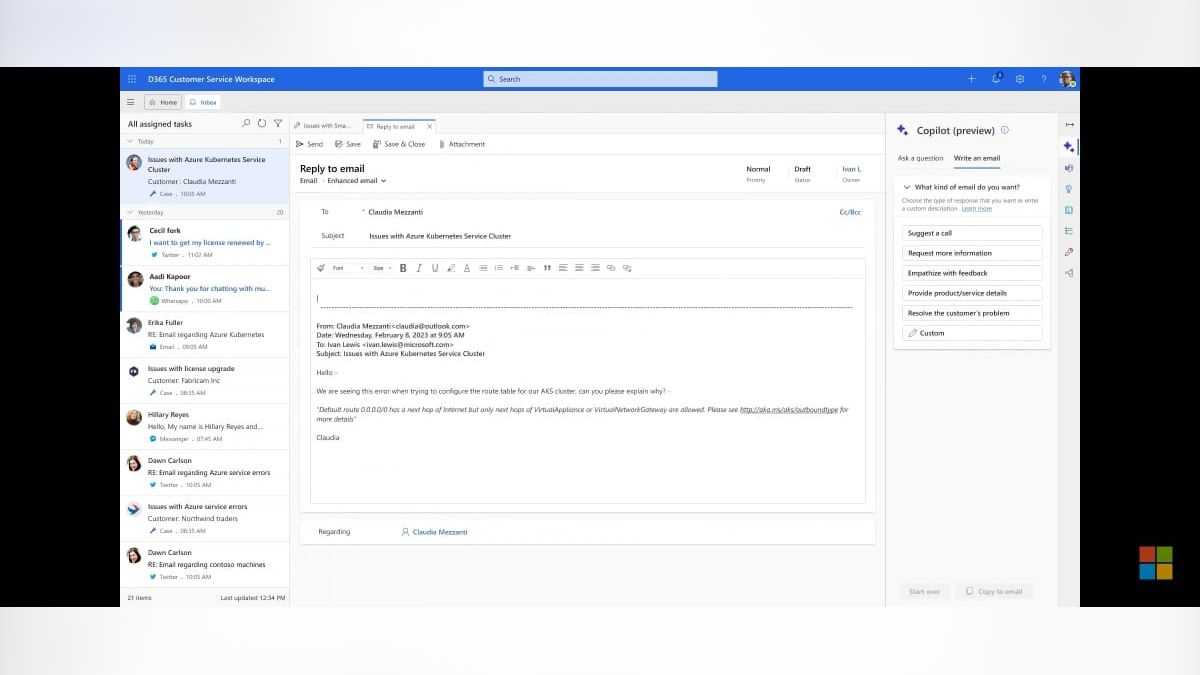The image size is (1200, 675).
Task: Toggle italic formatting in the email editor
Action: click(419, 268)
